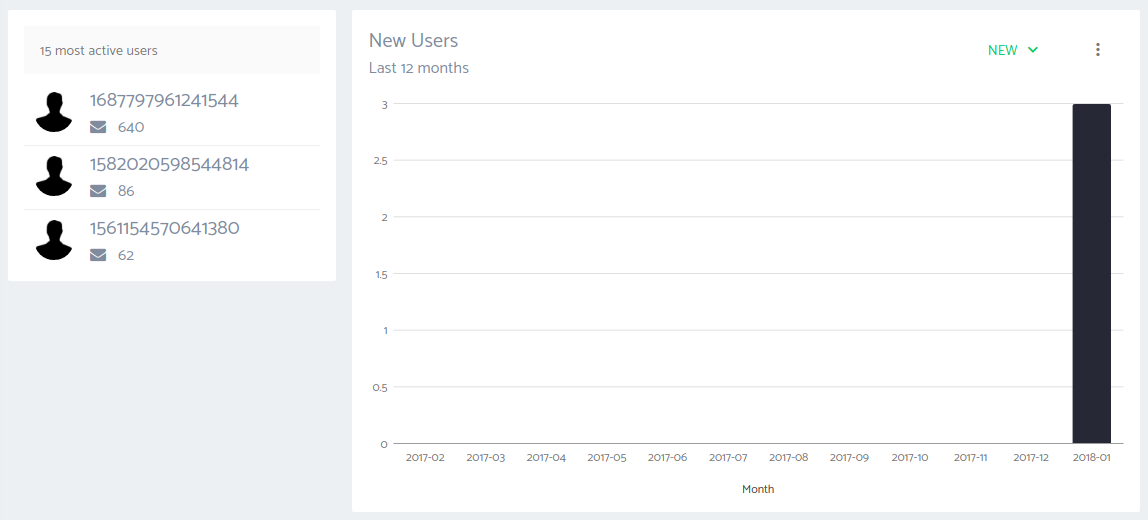Click the New Users chart title
Viewport: 1148px width, 520px height.
click(x=413, y=41)
